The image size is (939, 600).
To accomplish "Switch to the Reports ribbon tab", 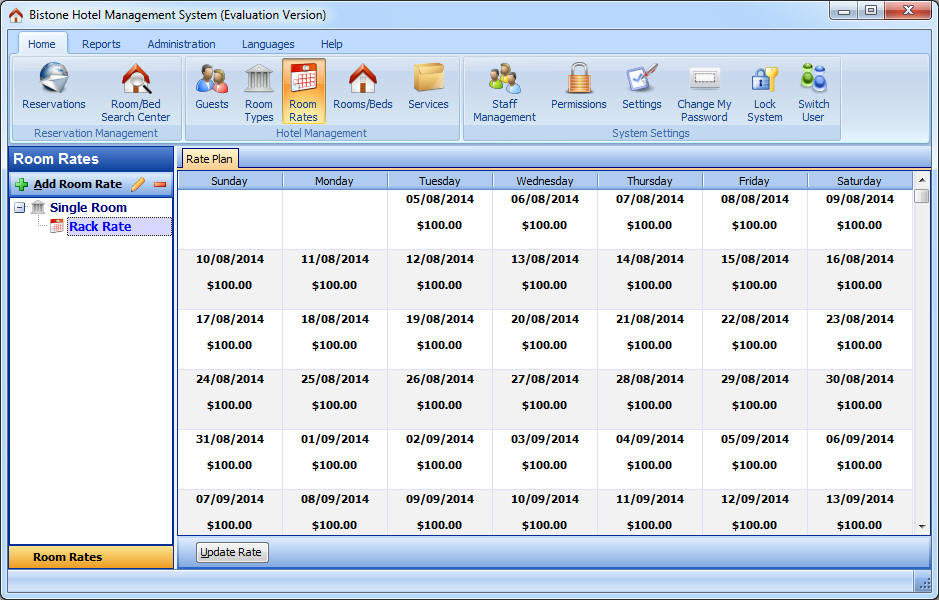I will (101, 44).
